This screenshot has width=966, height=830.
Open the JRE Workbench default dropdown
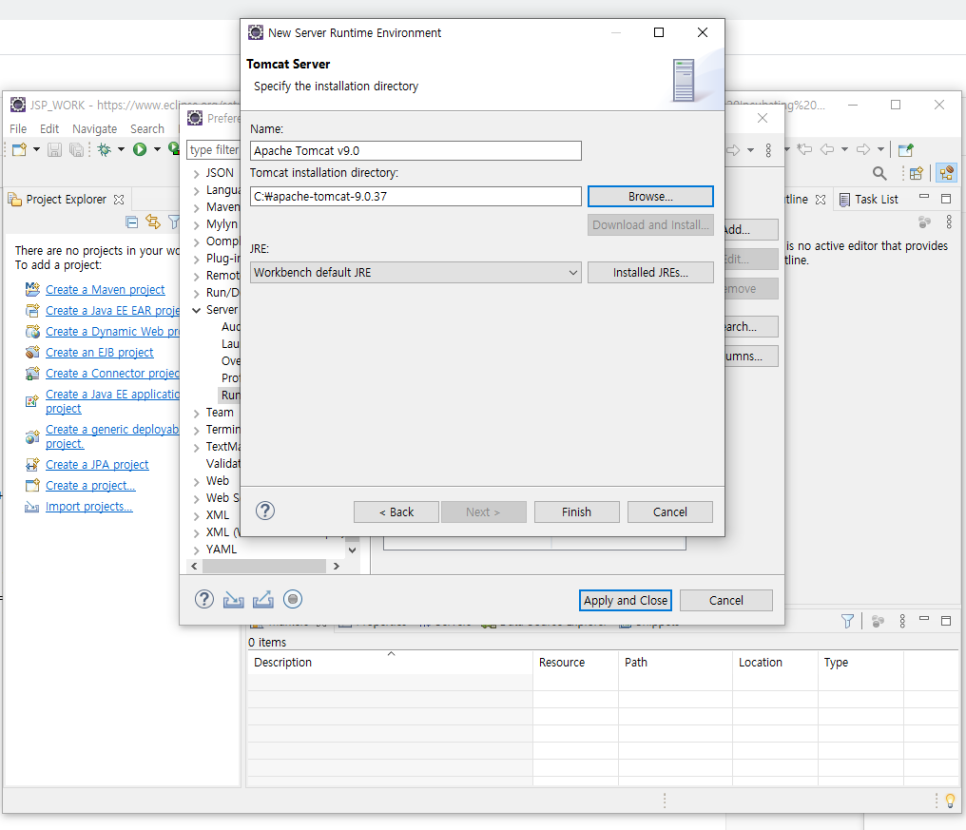[x=415, y=272]
